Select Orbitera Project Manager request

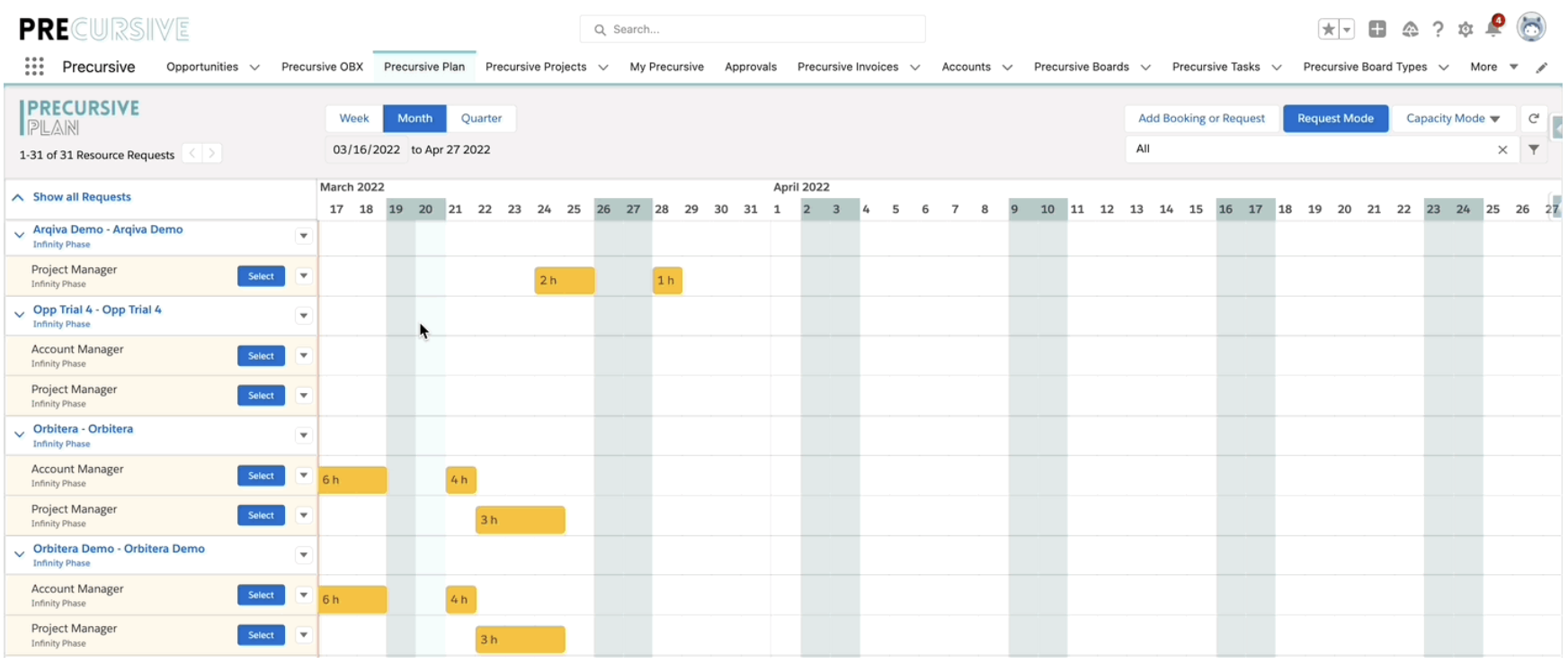261,516
